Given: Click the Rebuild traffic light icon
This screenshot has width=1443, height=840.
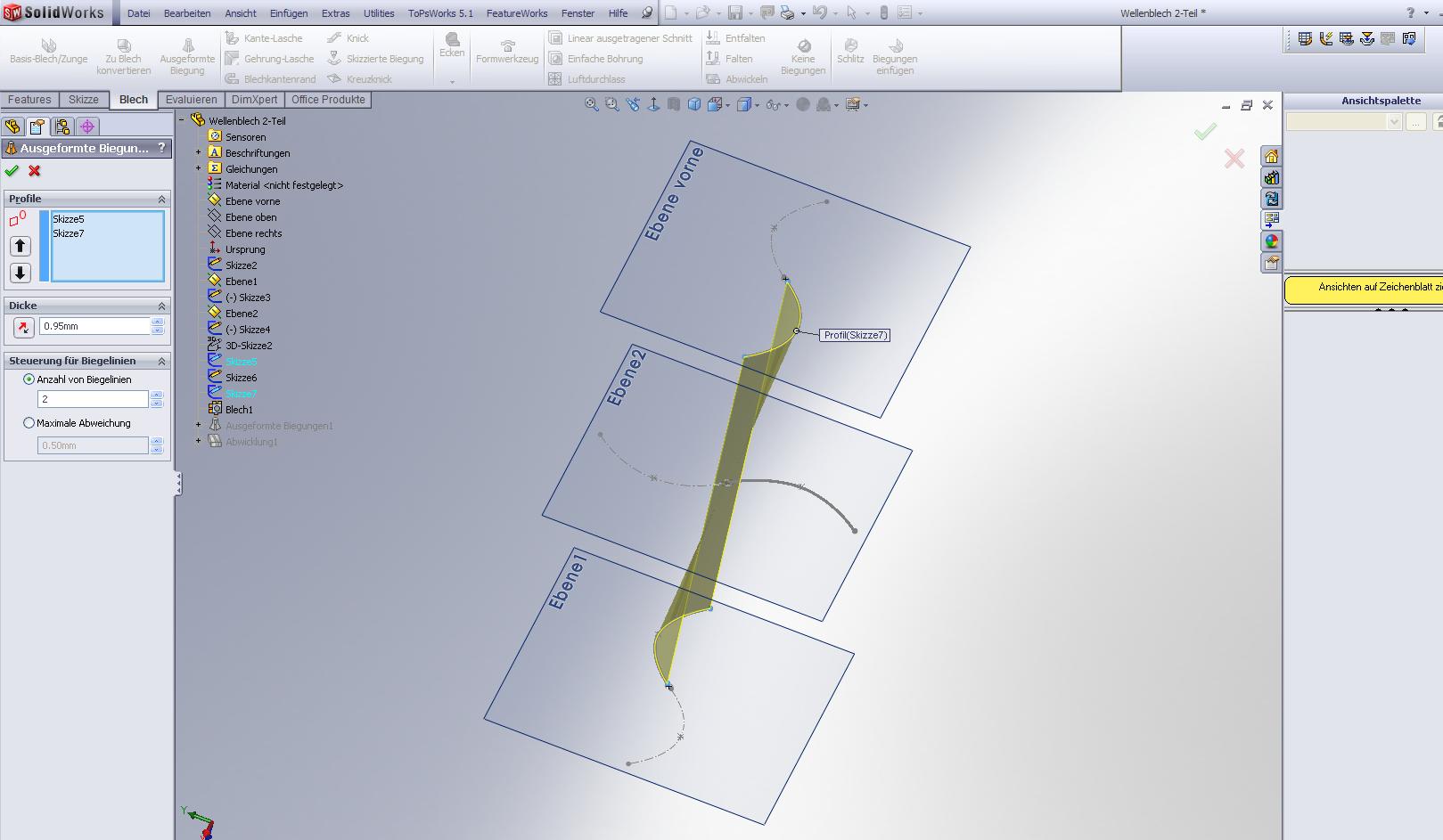Looking at the screenshot, I should click(883, 13).
